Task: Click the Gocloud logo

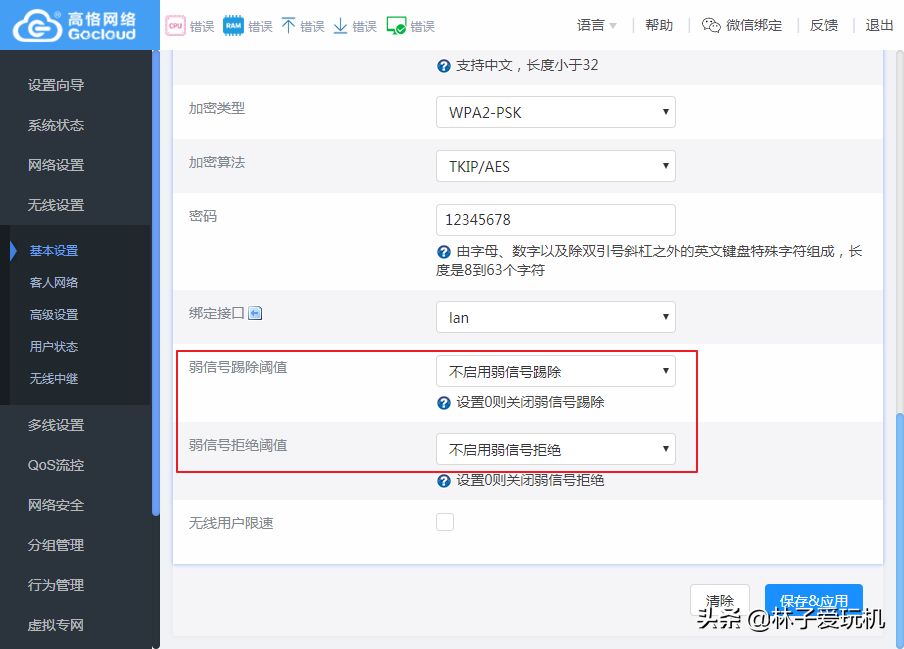Action: click(74, 25)
